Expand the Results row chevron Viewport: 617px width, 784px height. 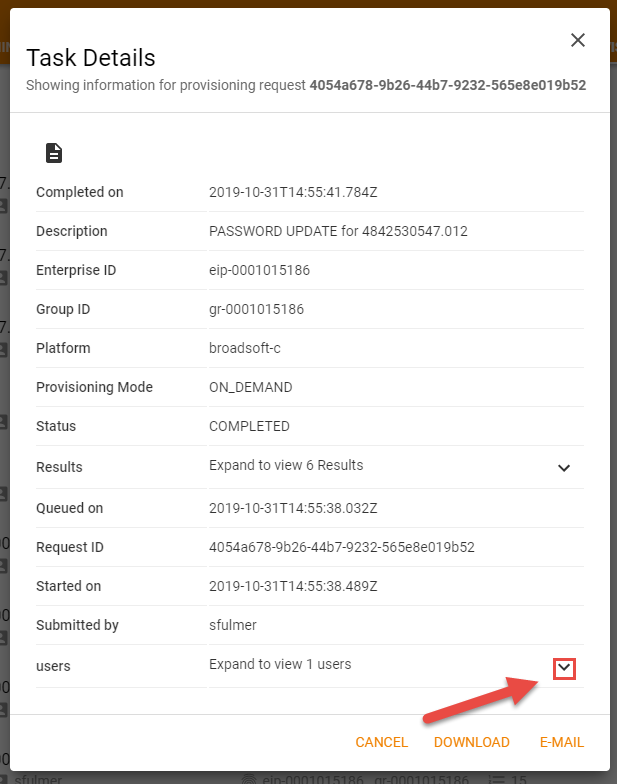(x=564, y=467)
